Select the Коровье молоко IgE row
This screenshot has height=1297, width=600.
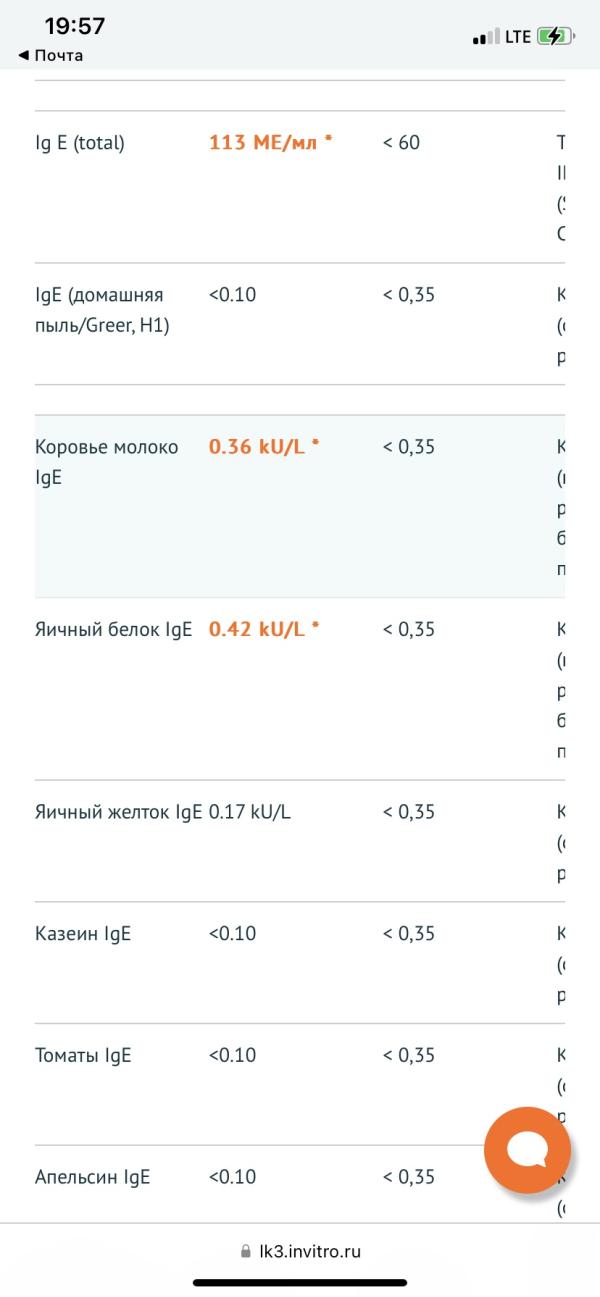pos(300,506)
